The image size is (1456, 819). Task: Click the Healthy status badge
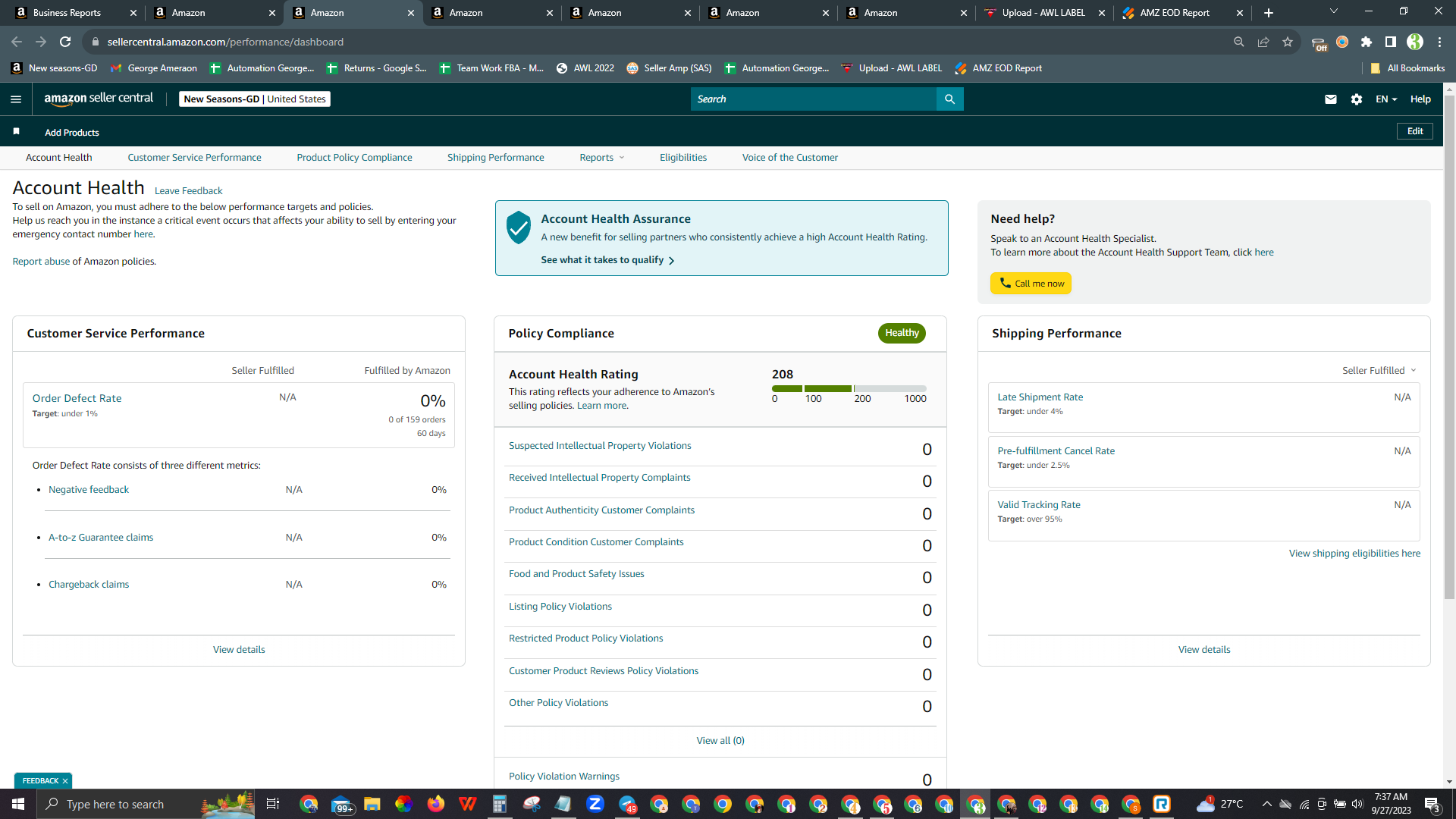tap(902, 333)
